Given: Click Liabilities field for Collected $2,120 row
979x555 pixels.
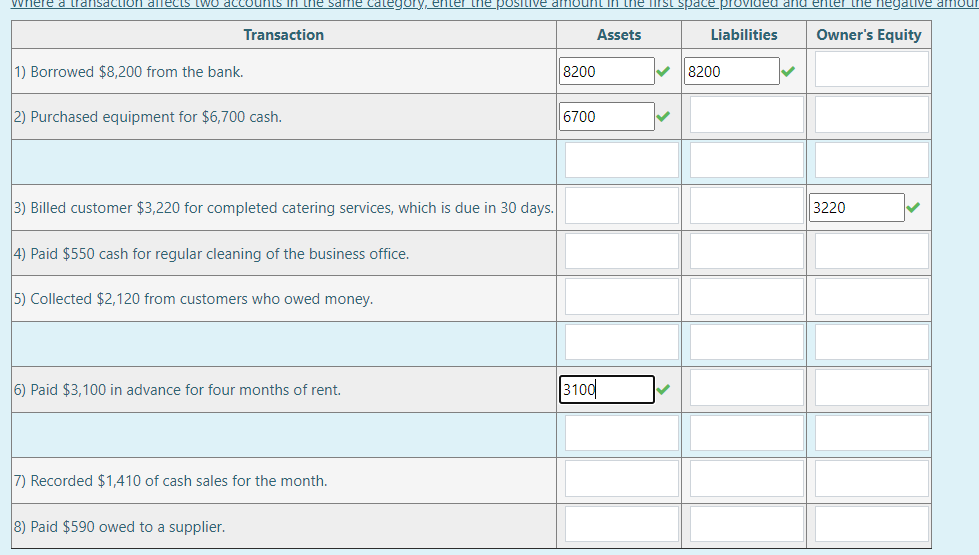Looking at the screenshot, I should pos(746,297).
